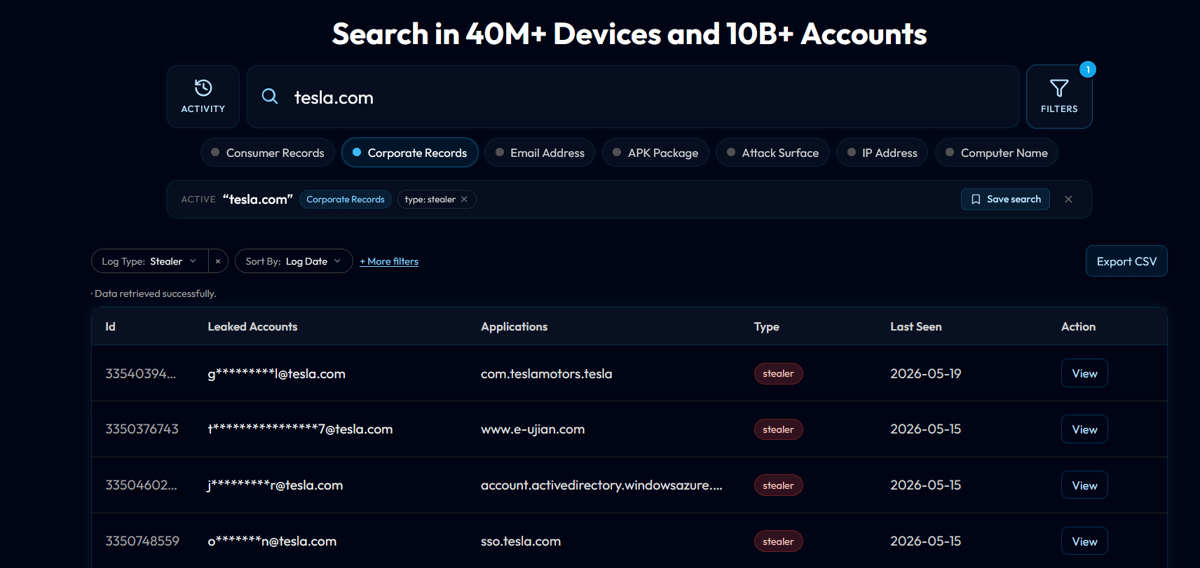View the g*********l@tesla.com record
The height and width of the screenshot is (568, 1200).
1084,373
